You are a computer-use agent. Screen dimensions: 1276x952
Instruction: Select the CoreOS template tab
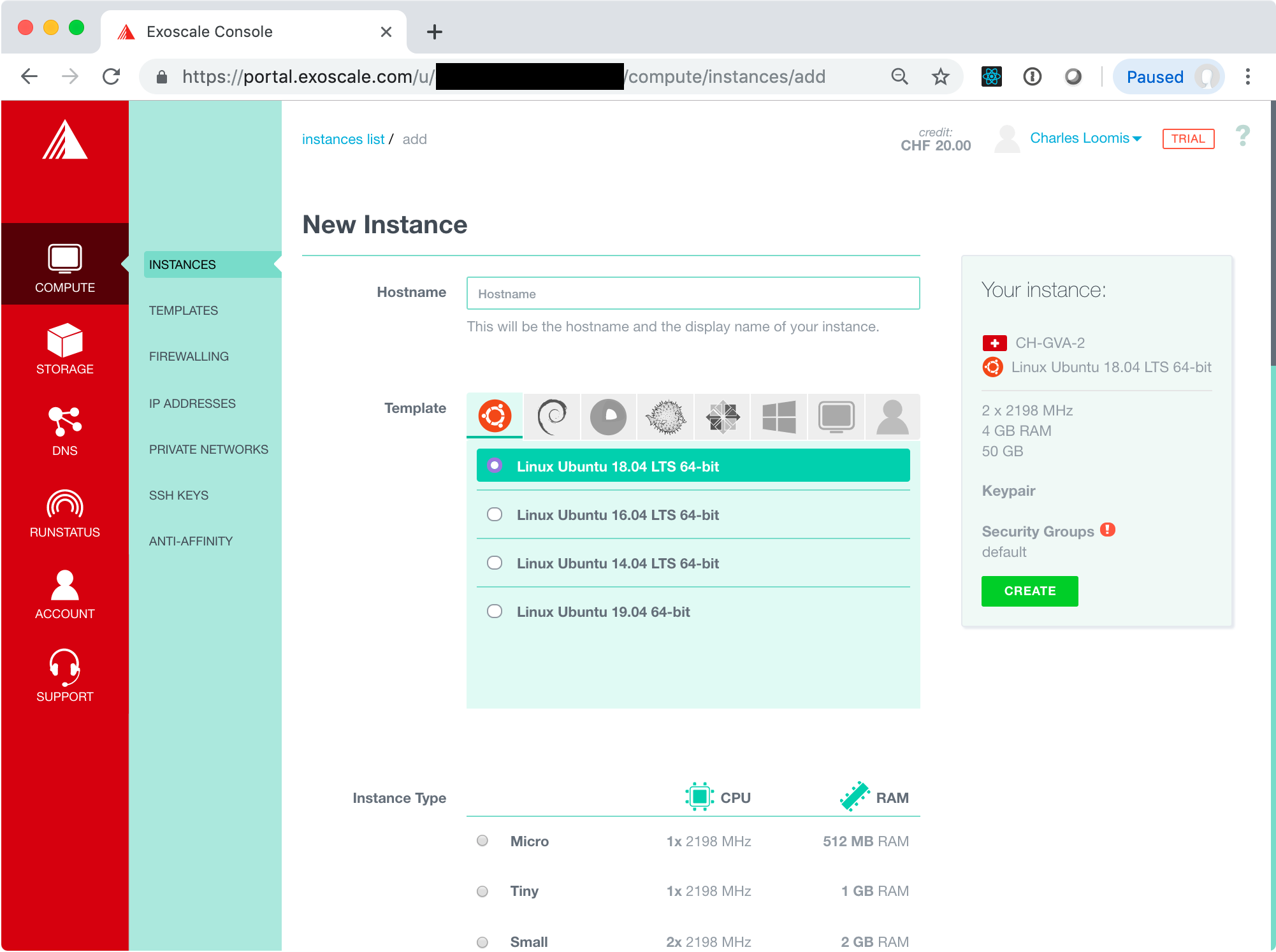click(x=609, y=416)
